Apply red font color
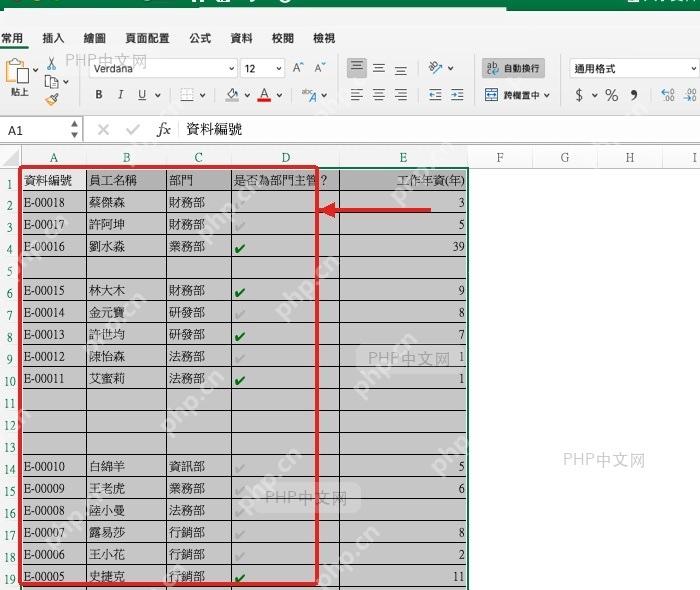Image resolution: width=700 pixels, height=590 pixels. (x=264, y=95)
